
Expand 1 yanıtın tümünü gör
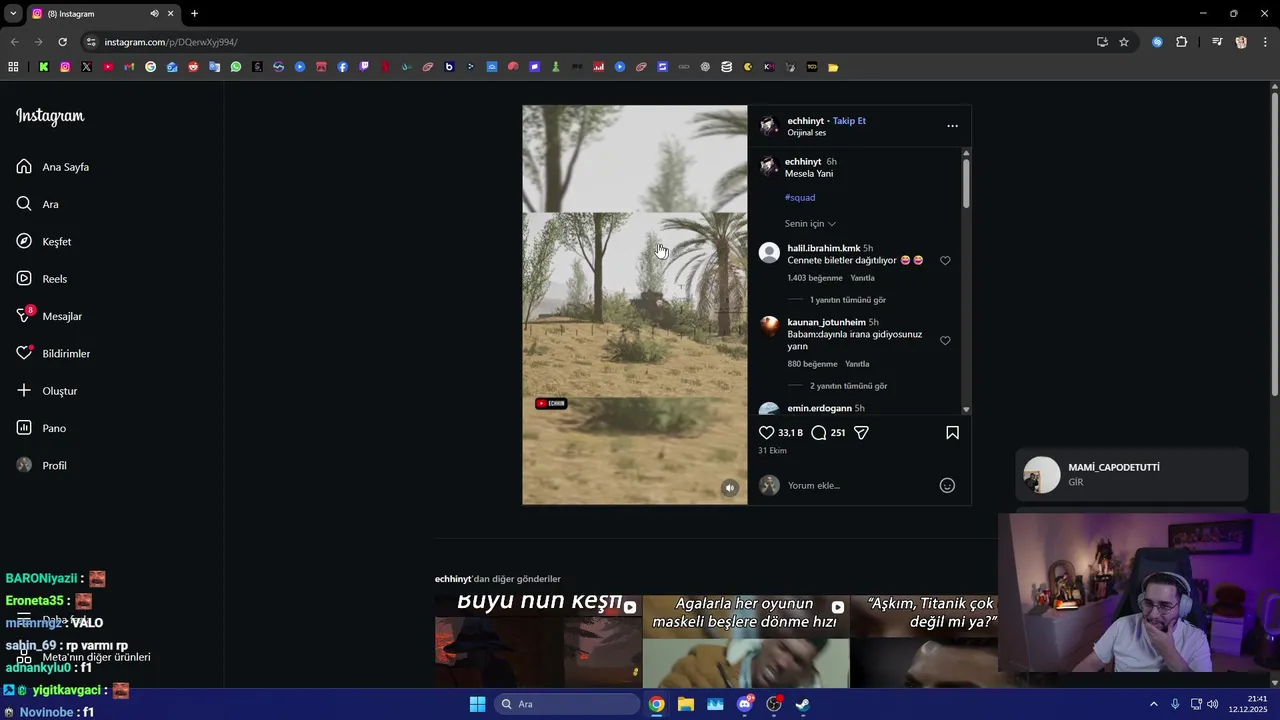click(x=848, y=300)
